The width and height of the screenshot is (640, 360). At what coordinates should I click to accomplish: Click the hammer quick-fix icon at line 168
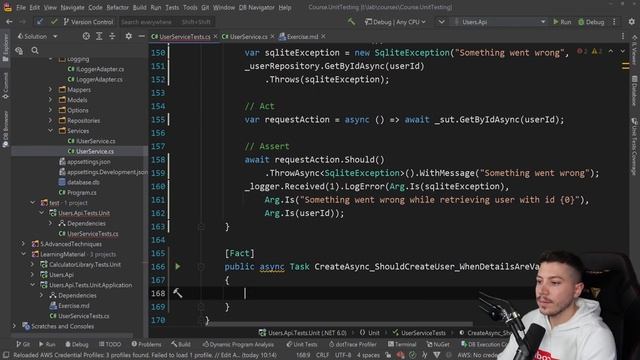[x=178, y=293]
